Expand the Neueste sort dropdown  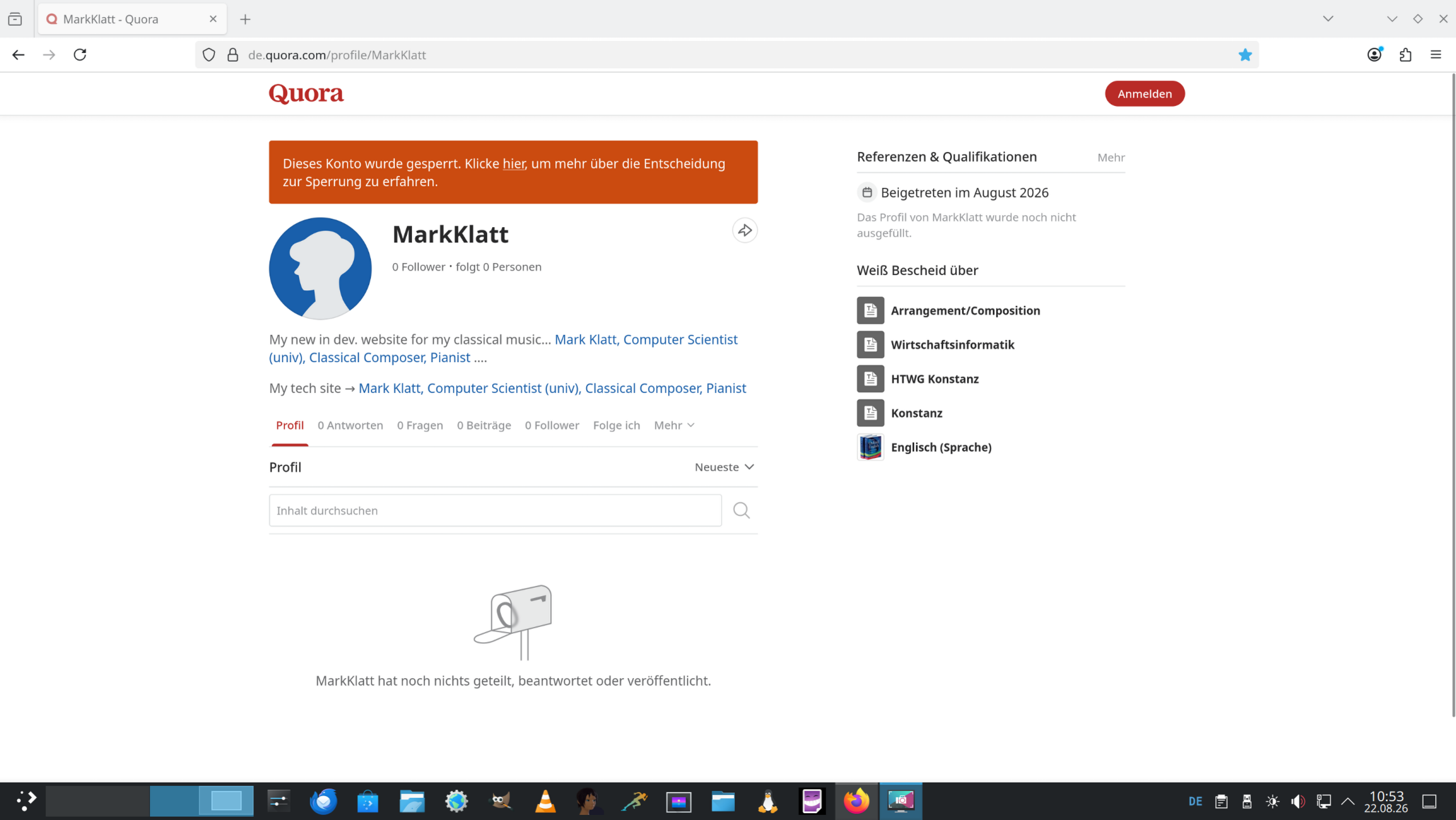tap(725, 467)
